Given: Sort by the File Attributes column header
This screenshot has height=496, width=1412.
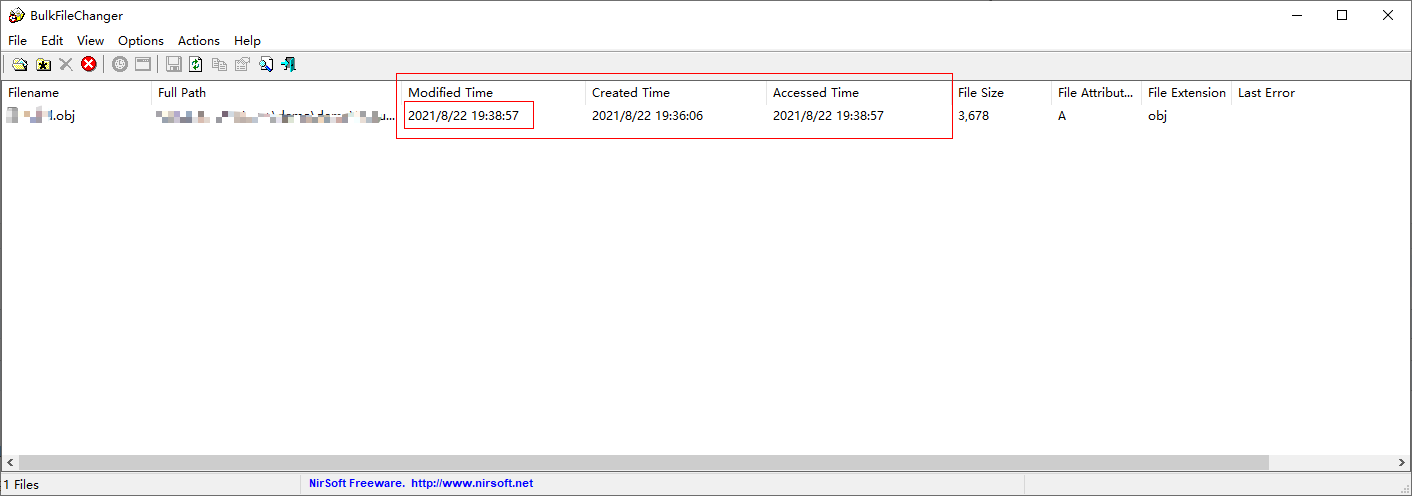Looking at the screenshot, I should [1096, 93].
